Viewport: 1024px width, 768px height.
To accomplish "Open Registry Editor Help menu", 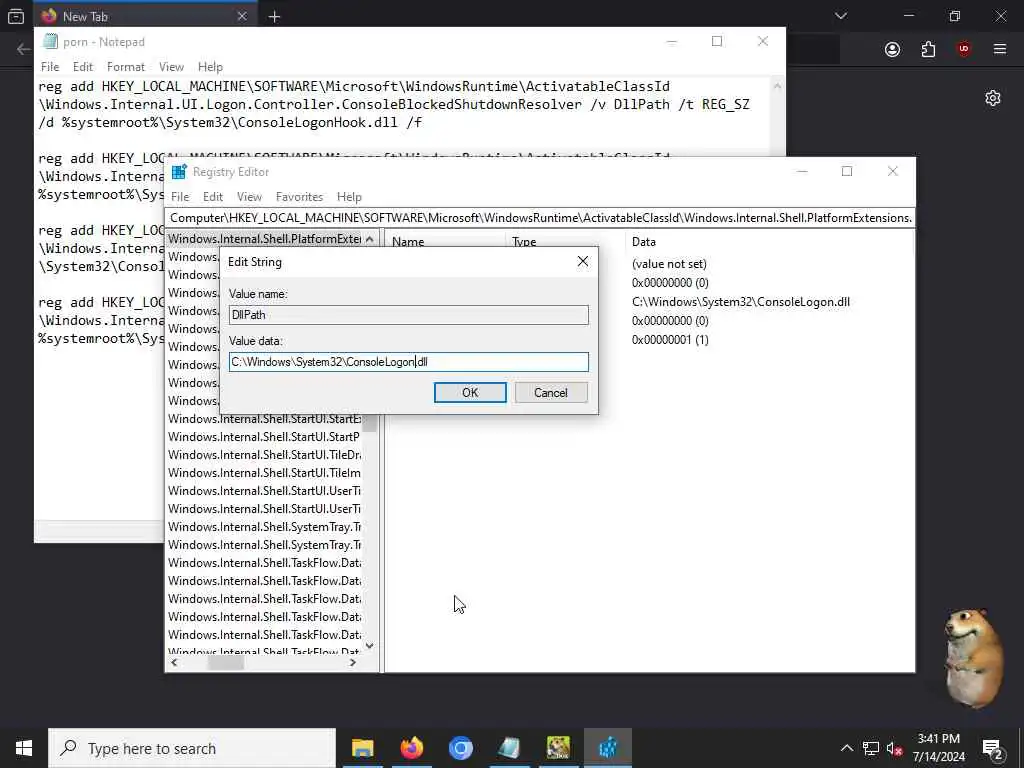I will 349,197.
